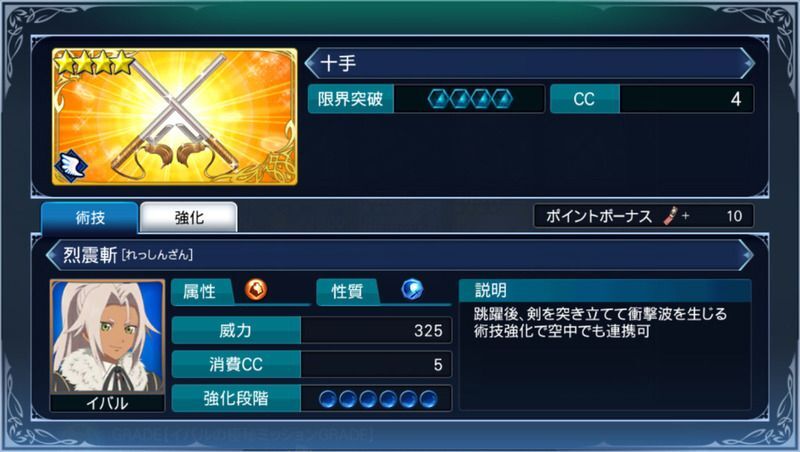Click the first 強化段階 blue orb

(328, 399)
